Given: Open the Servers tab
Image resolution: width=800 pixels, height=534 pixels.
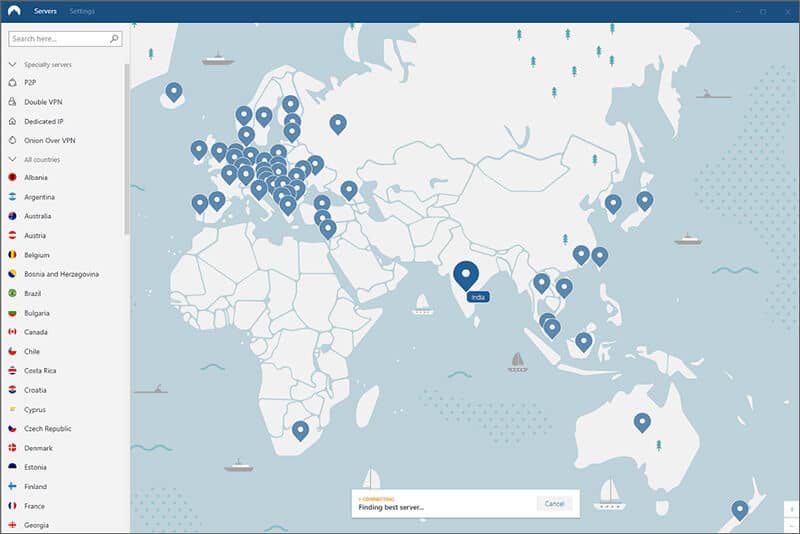Looking at the screenshot, I should [45, 11].
